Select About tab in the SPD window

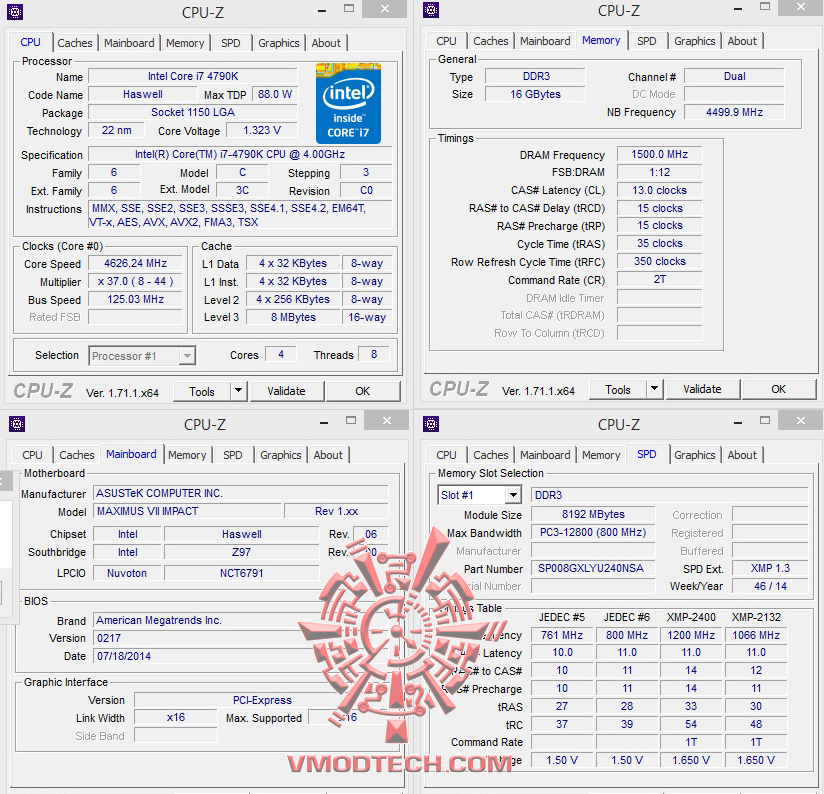tap(742, 455)
